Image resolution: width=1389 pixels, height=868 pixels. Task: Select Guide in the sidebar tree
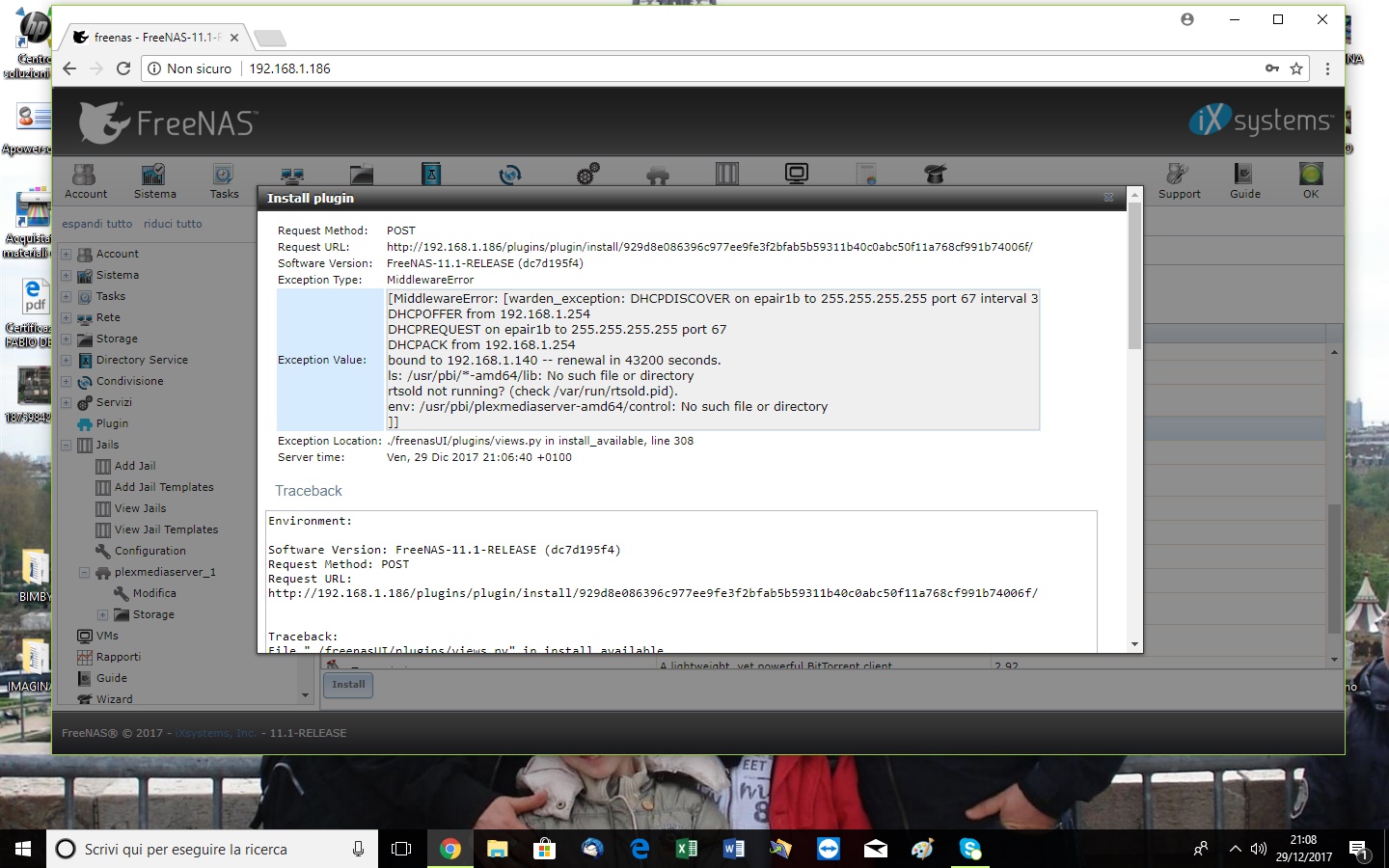coord(111,678)
